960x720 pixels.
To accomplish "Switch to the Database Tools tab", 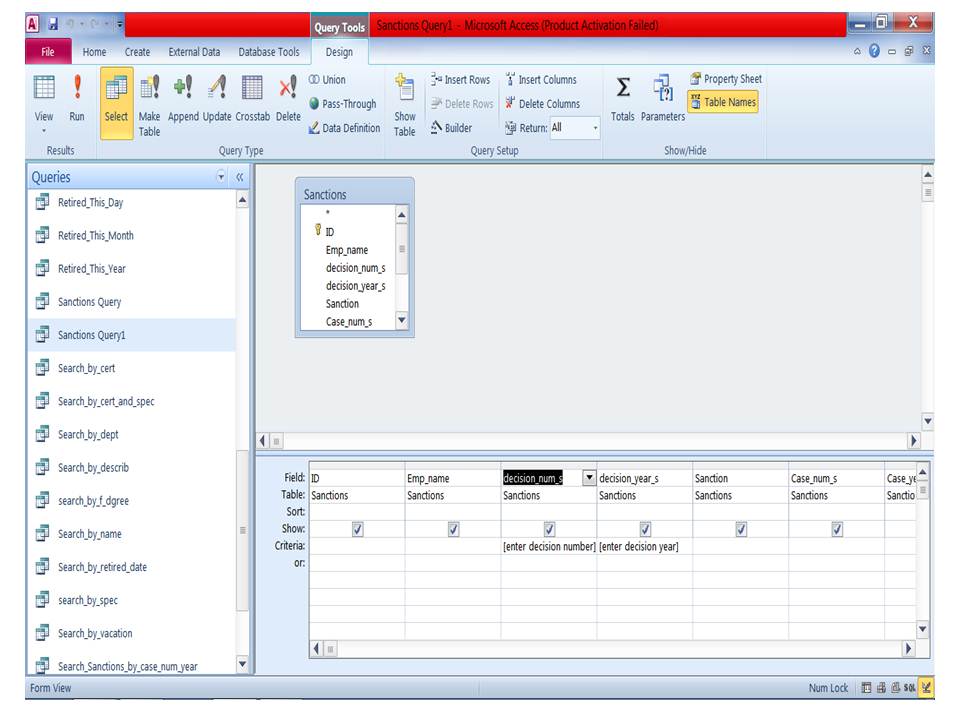I will click(x=268, y=52).
